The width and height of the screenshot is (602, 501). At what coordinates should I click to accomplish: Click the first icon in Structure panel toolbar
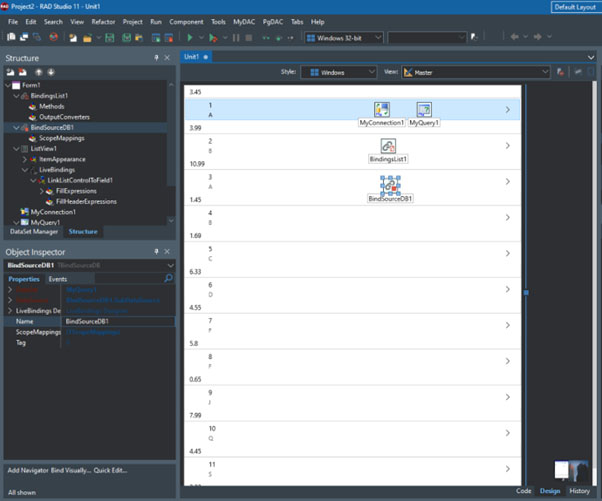pyautogui.click(x=10, y=72)
